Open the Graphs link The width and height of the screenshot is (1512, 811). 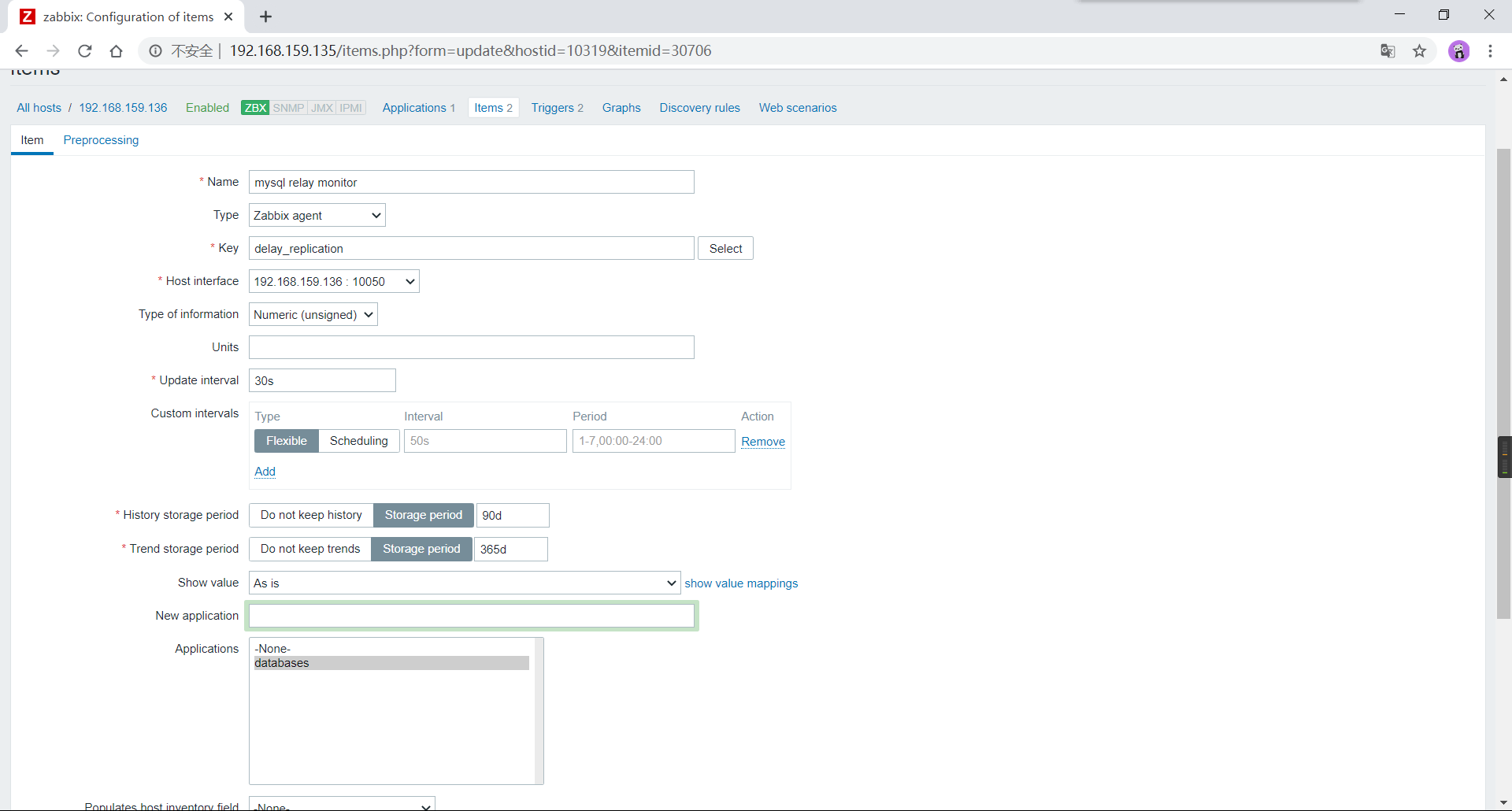click(x=621, y=108)
